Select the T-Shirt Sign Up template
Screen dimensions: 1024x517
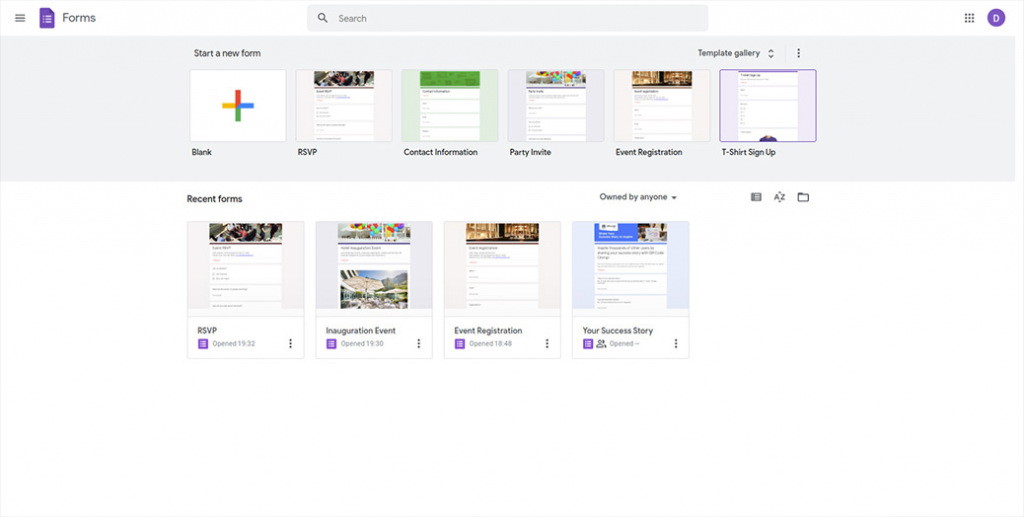pyautogui.click(x=767, y=106)
